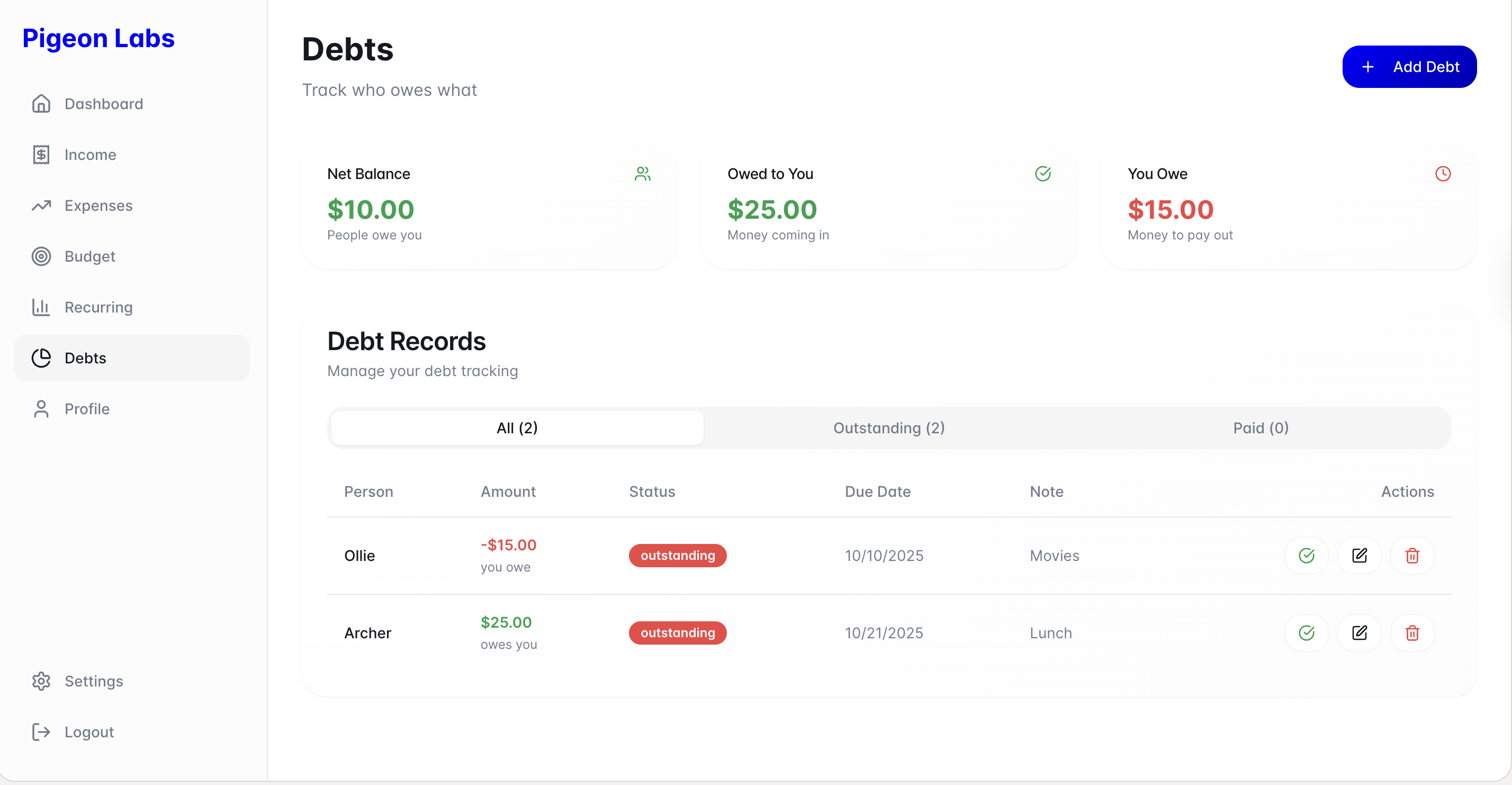Viewport: 1512px width, 785px height.
Task: Go to the Dashboard page
Action: point(103,104)
